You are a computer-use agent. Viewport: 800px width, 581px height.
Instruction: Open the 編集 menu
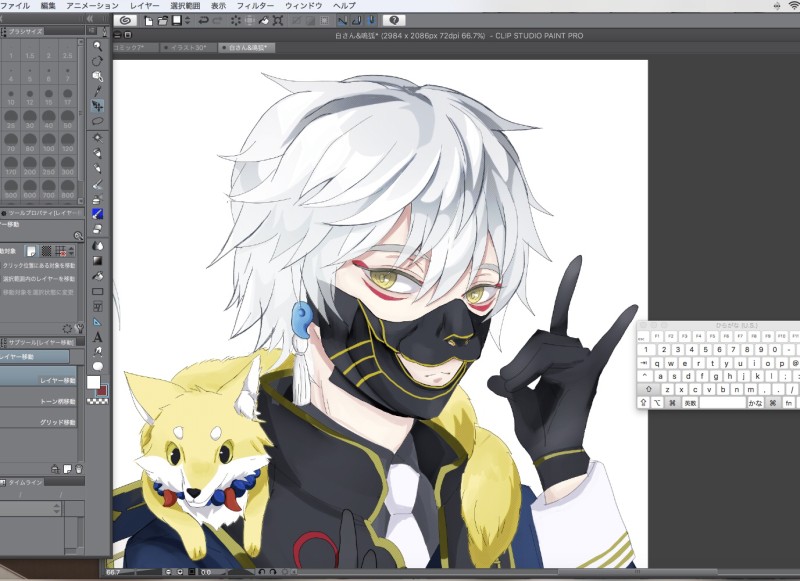point(48,6)
